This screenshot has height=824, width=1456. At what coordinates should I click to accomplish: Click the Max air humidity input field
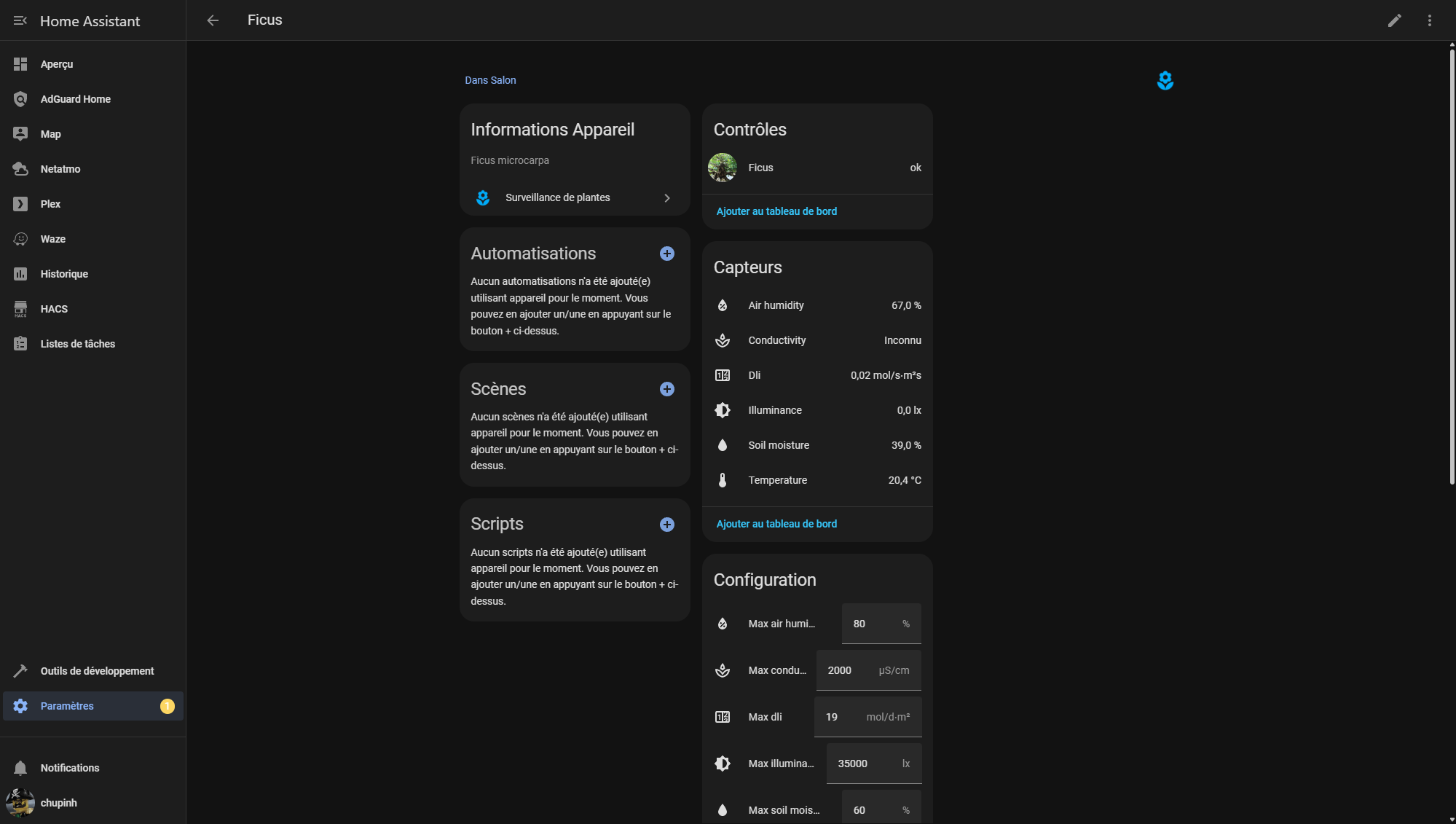[x=874, y=624]
